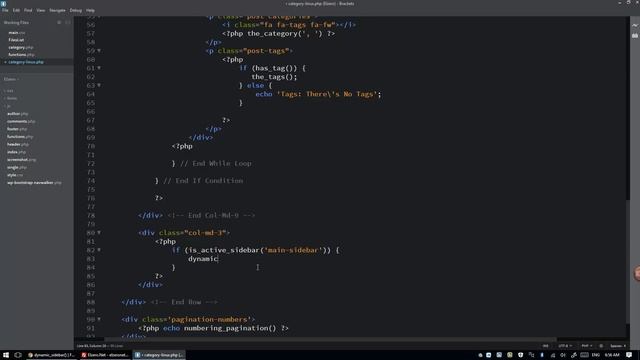This screenshot has height=360, width=640.
Task: Open style.css in project tree
Action: click(15, 175)
